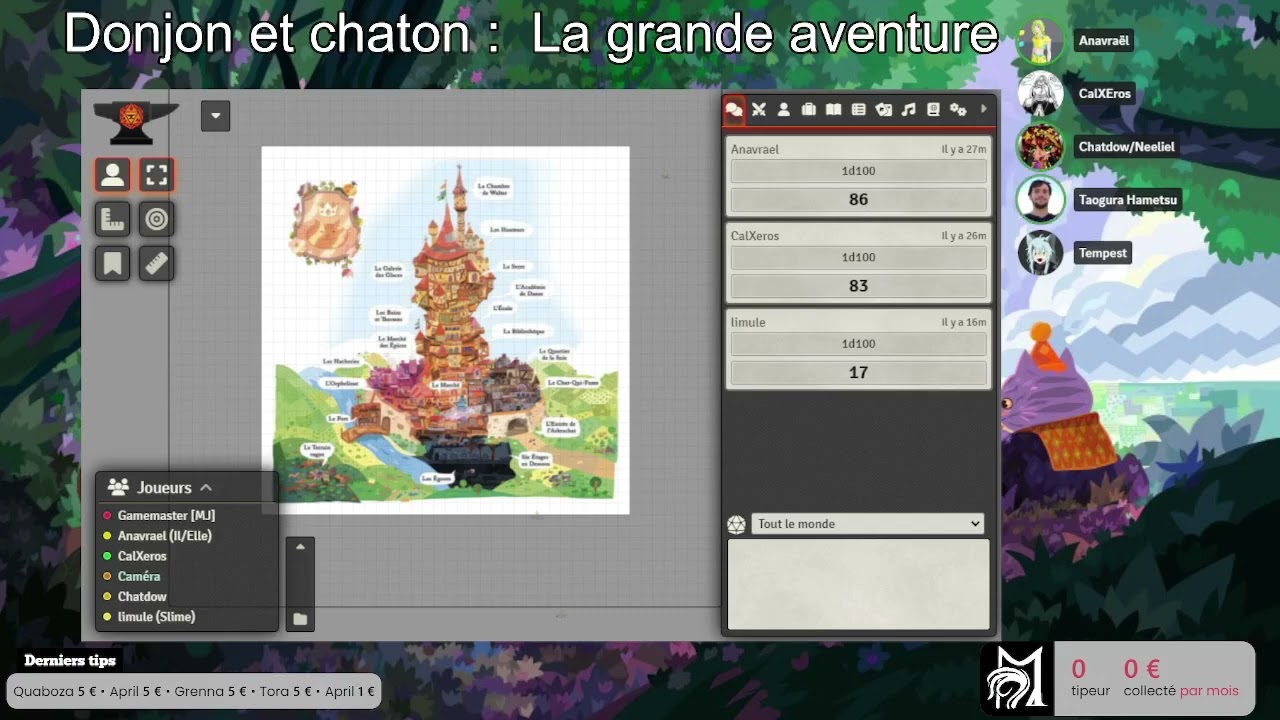Screen dimensions: 1280x720
Task: Expand CalXeros's 1d100 roll formula
Action: pos(858,257)
